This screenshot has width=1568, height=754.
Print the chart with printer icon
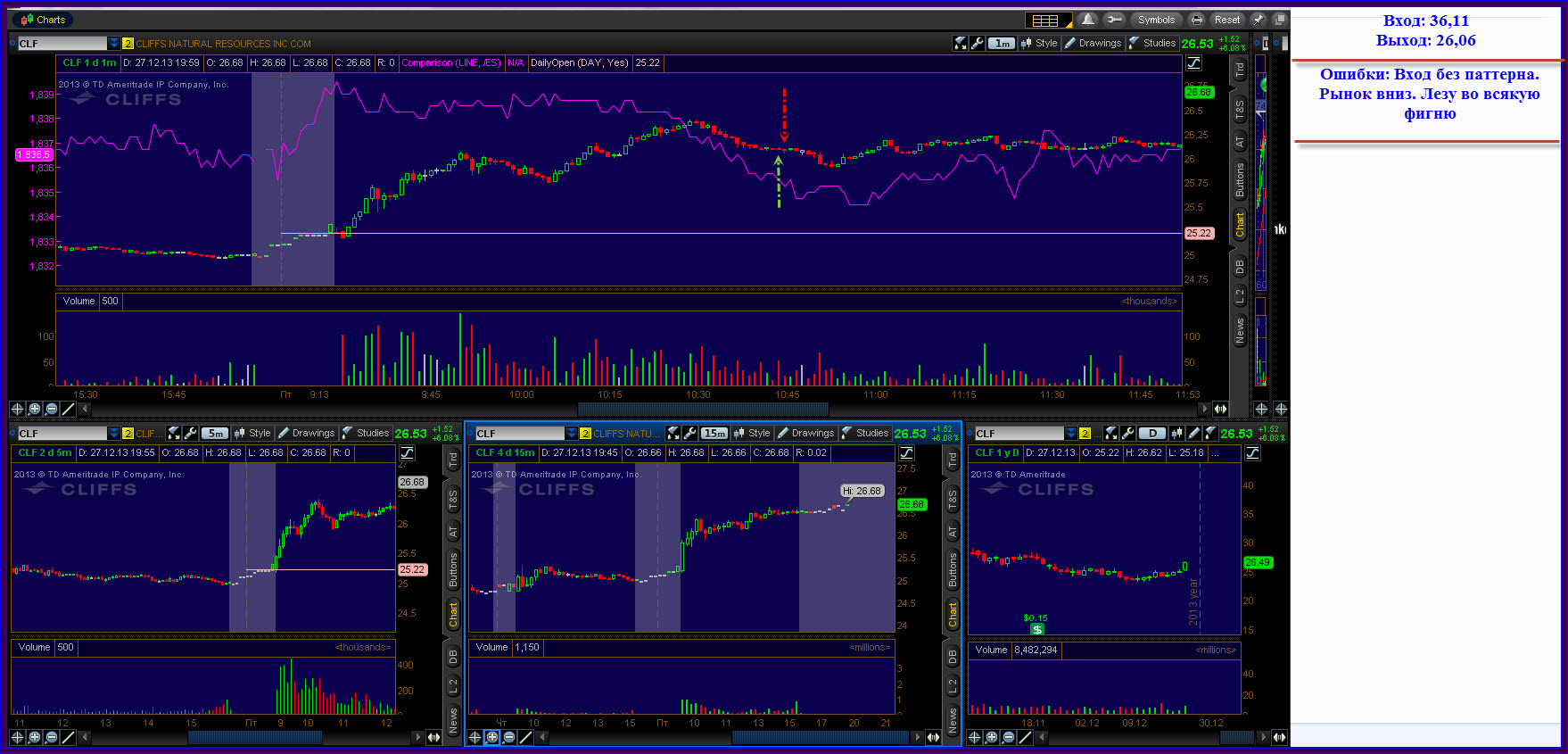pyautogui.click(x=1197, y=20)
